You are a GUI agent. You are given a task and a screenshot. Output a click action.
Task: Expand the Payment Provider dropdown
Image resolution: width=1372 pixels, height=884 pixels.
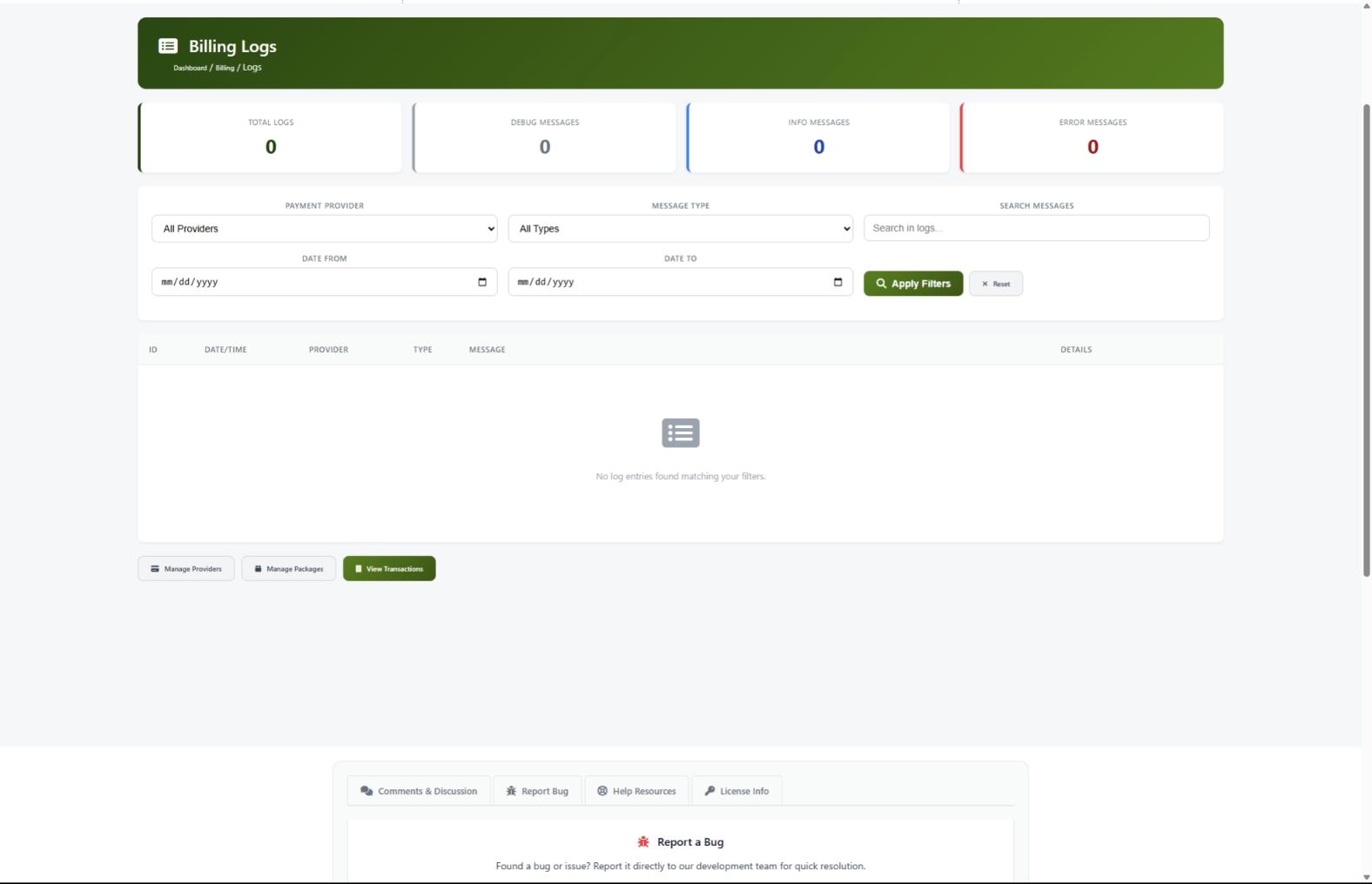[x=324, y=229]
